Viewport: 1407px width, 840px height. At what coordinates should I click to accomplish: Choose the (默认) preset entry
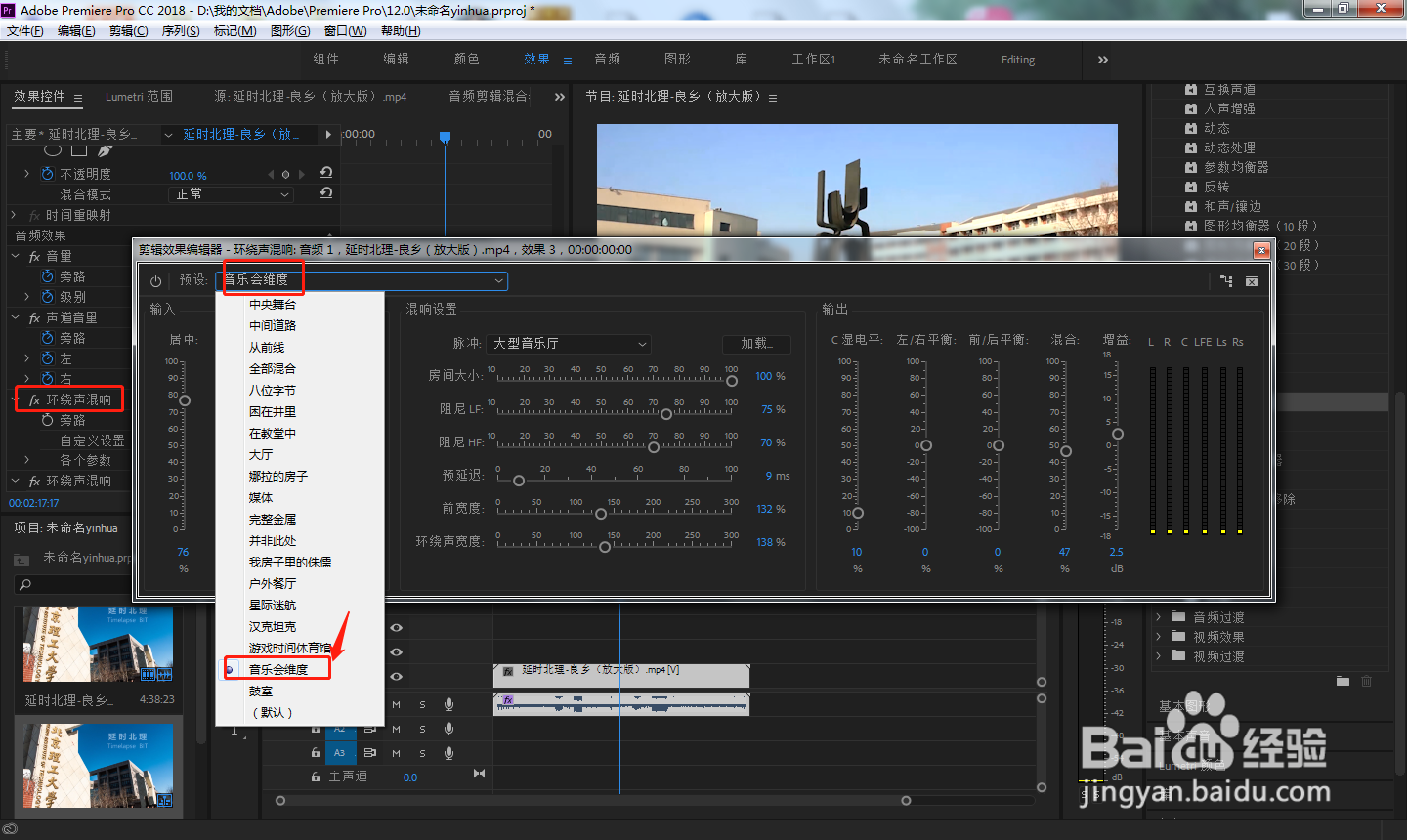[x=273, y=713]
